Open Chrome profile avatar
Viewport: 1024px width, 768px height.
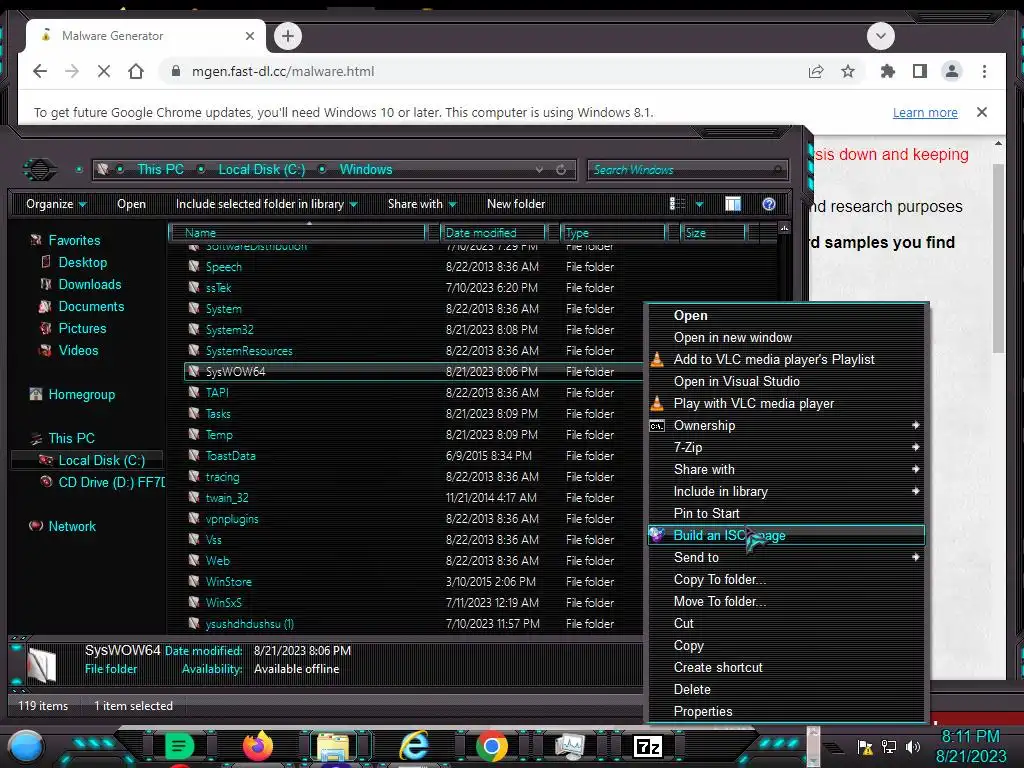(x=952, y=71)
